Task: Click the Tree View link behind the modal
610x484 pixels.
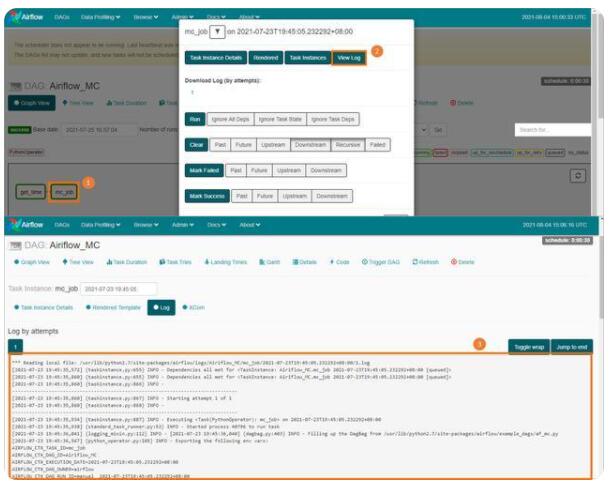Action: point(78,103)
